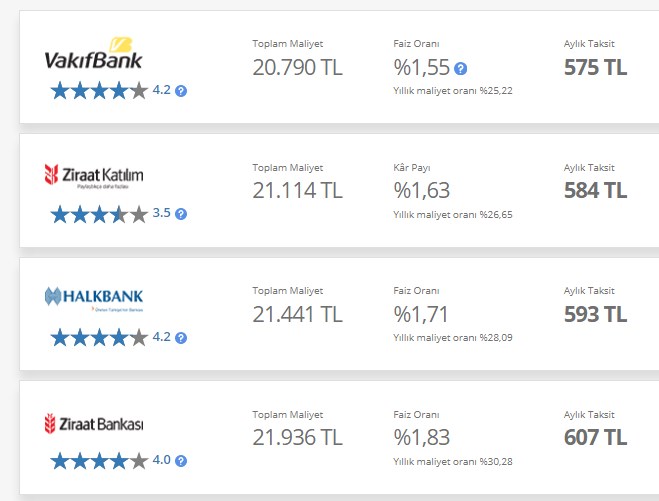Select VakıfBank total cost 20.790 TL
Image resolution: width=659 pixels, height=501 pixels.
[298, 67]
